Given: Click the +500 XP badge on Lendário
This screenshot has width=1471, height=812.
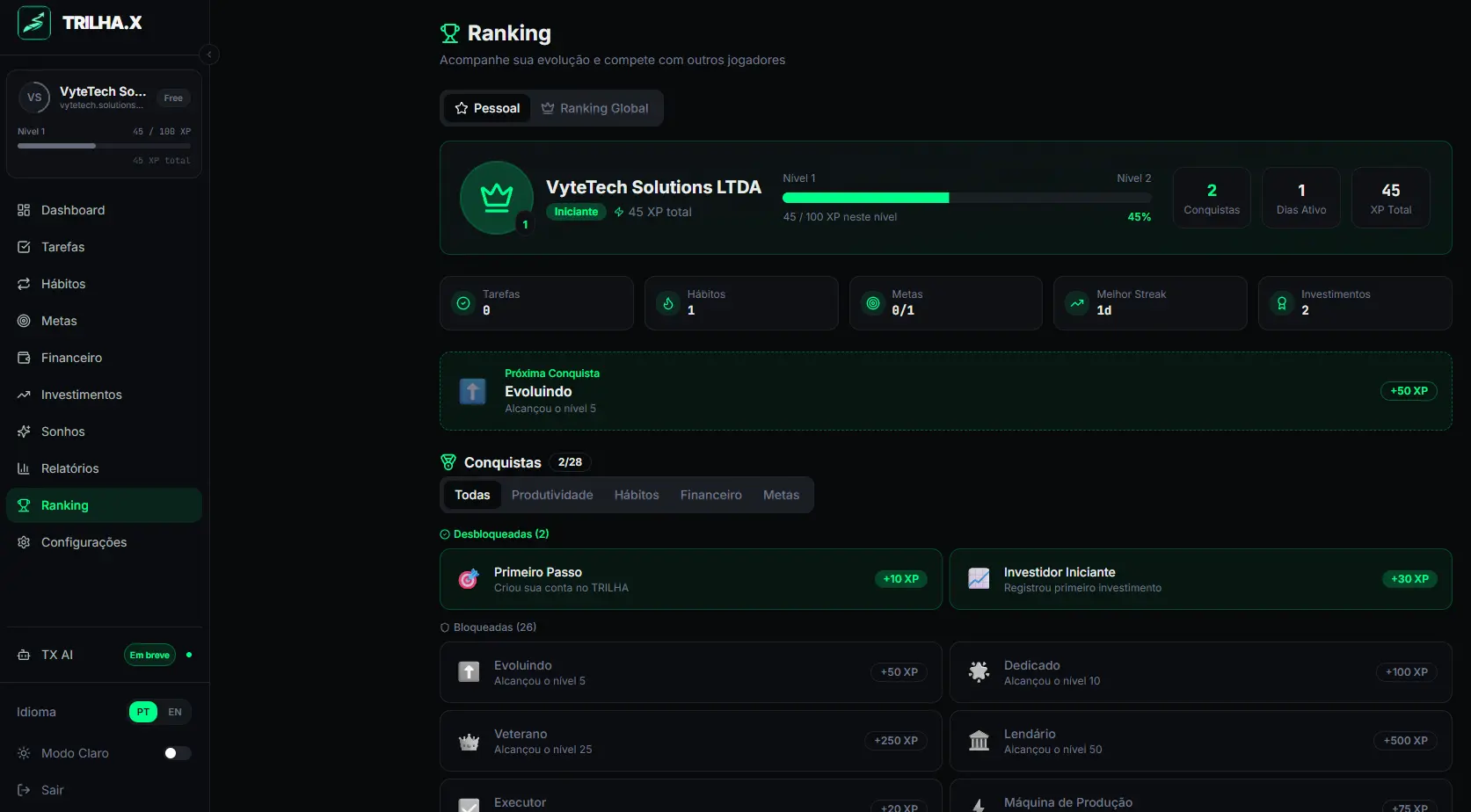Looking at the screenshot, I should pos(1405,741).
